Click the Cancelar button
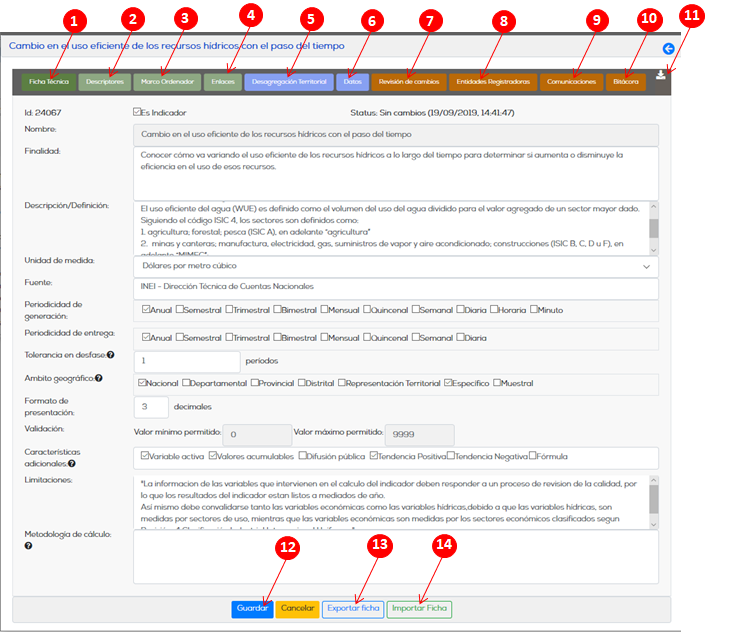The image size is (730, 632). click(297, 609)
